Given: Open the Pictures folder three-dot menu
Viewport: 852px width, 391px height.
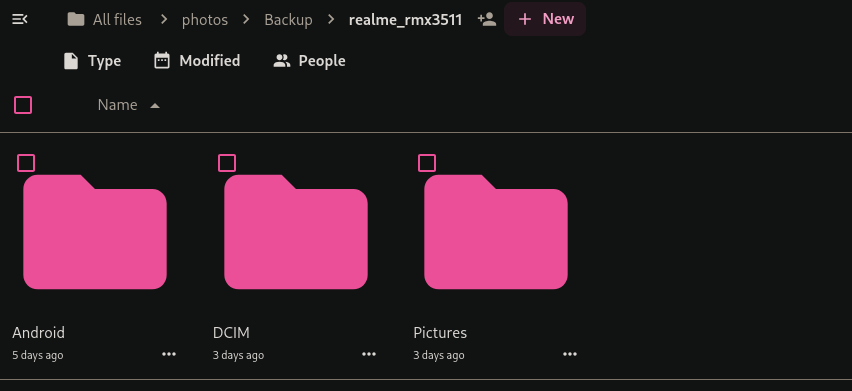Looking at the screenshot, I should point(569,354).
